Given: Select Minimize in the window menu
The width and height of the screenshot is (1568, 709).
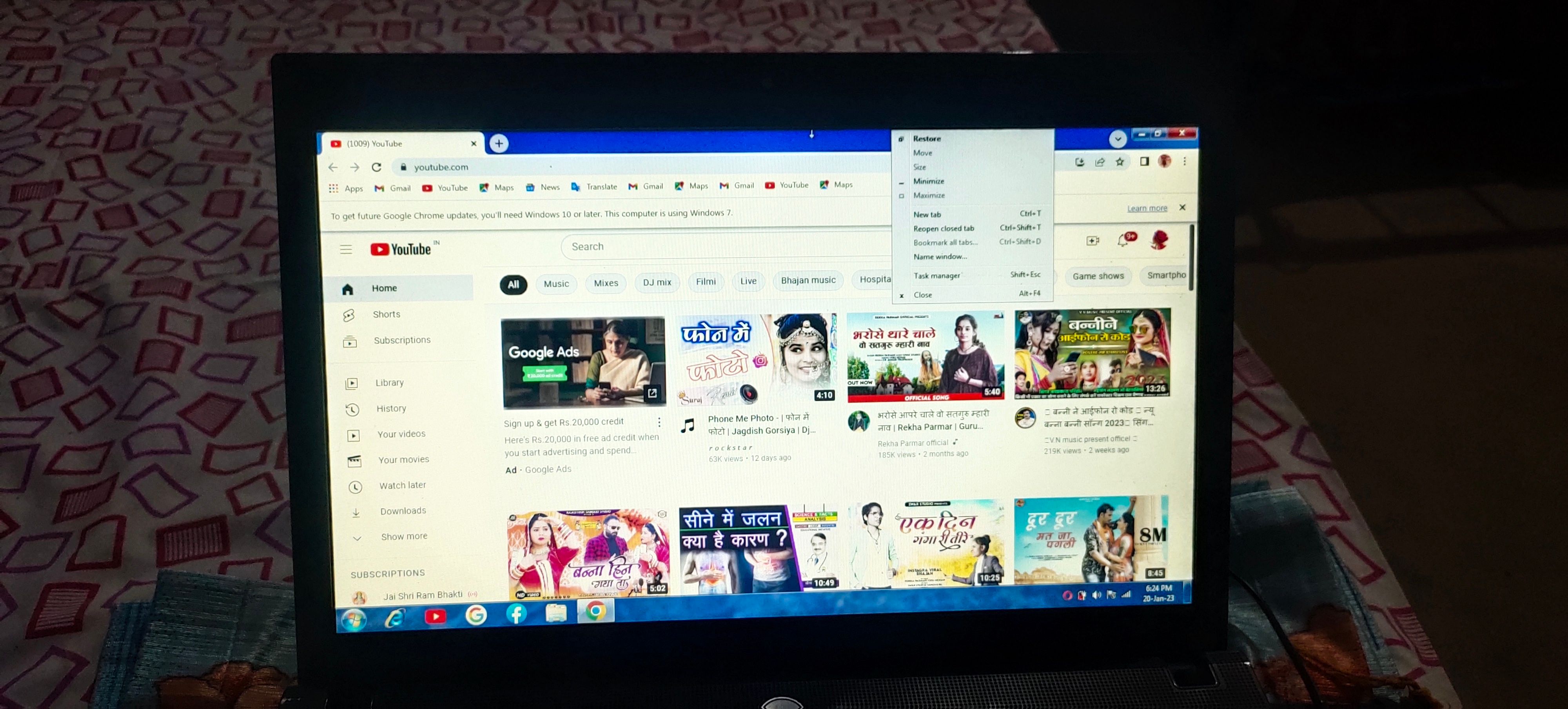Looking at the screenshot, I should click(973, 182).
